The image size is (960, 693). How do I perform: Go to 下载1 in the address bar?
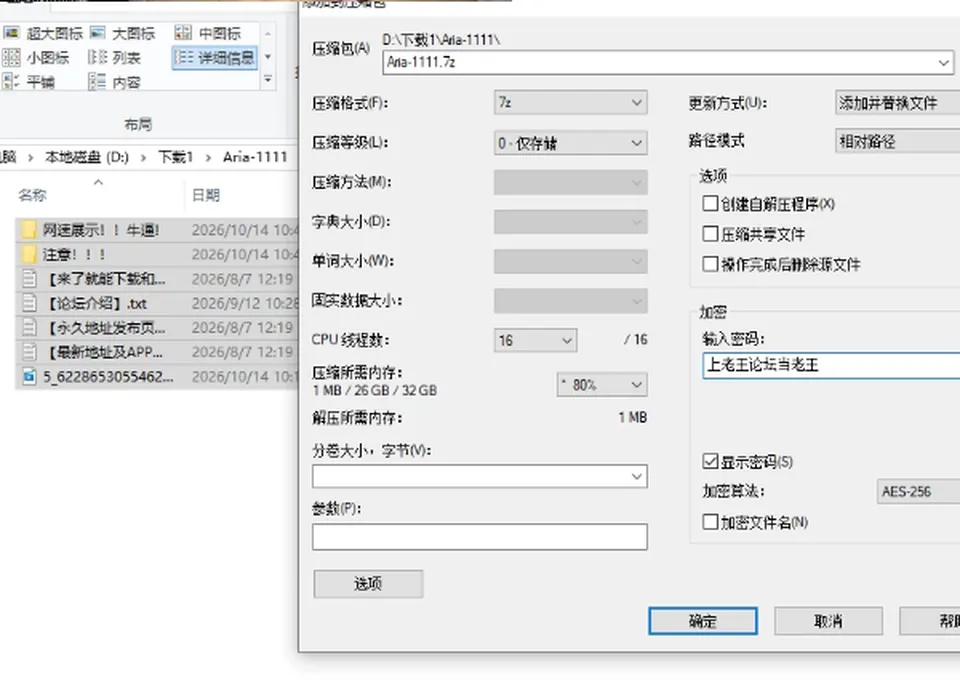[175, 157]
